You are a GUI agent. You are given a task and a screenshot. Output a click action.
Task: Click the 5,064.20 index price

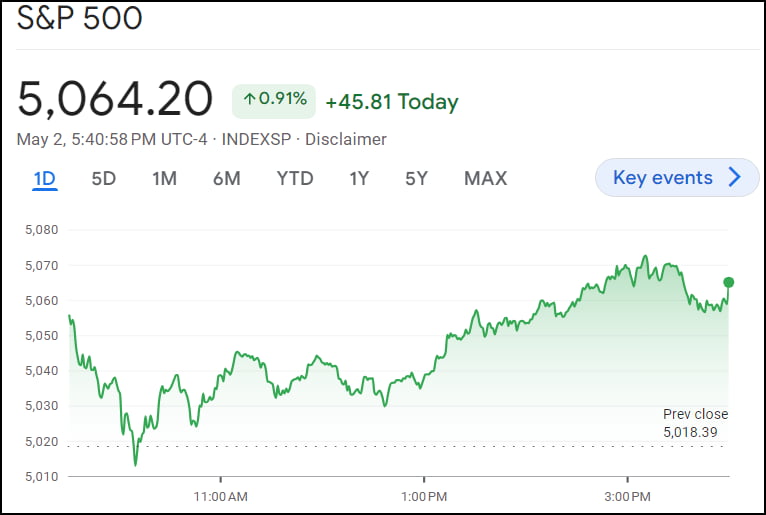tap(115, 99)
